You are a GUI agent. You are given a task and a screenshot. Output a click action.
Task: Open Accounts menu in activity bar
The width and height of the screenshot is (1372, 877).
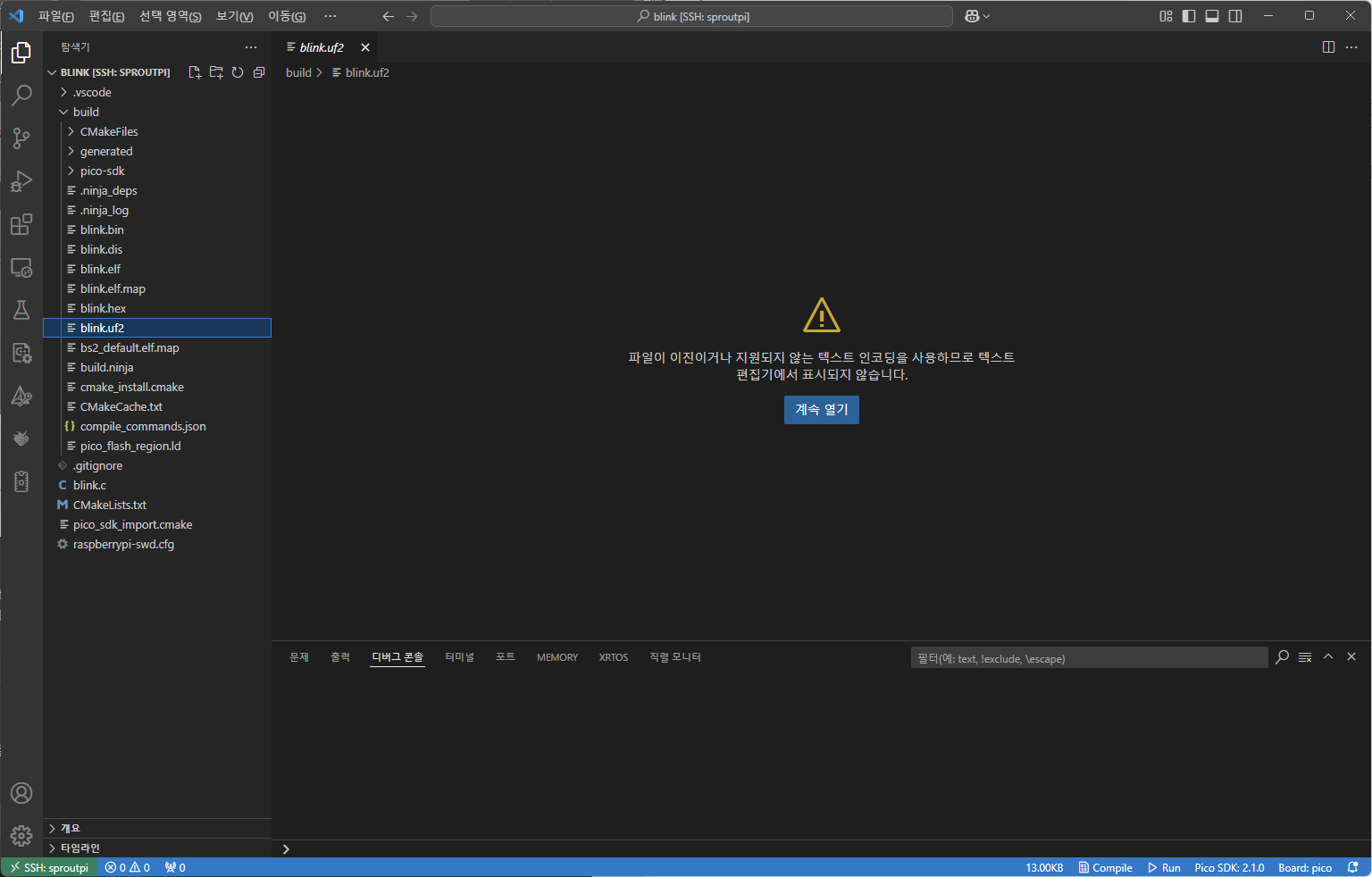point(21,793)
